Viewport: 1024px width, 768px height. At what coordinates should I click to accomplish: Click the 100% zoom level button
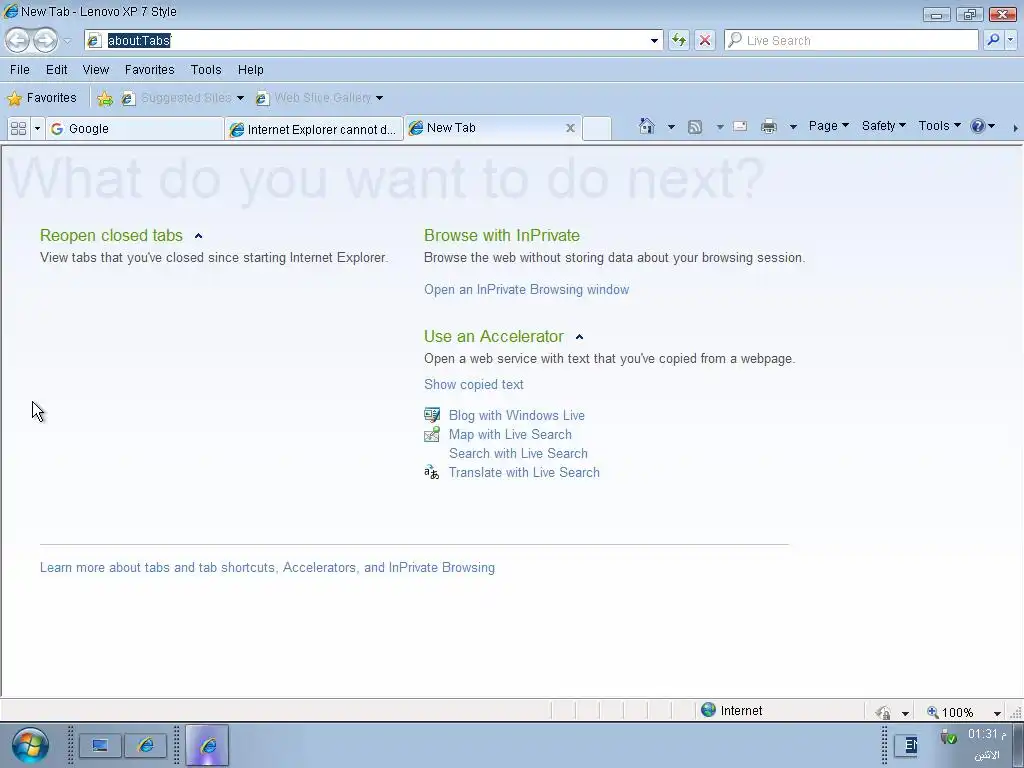[x=951, y=712]
